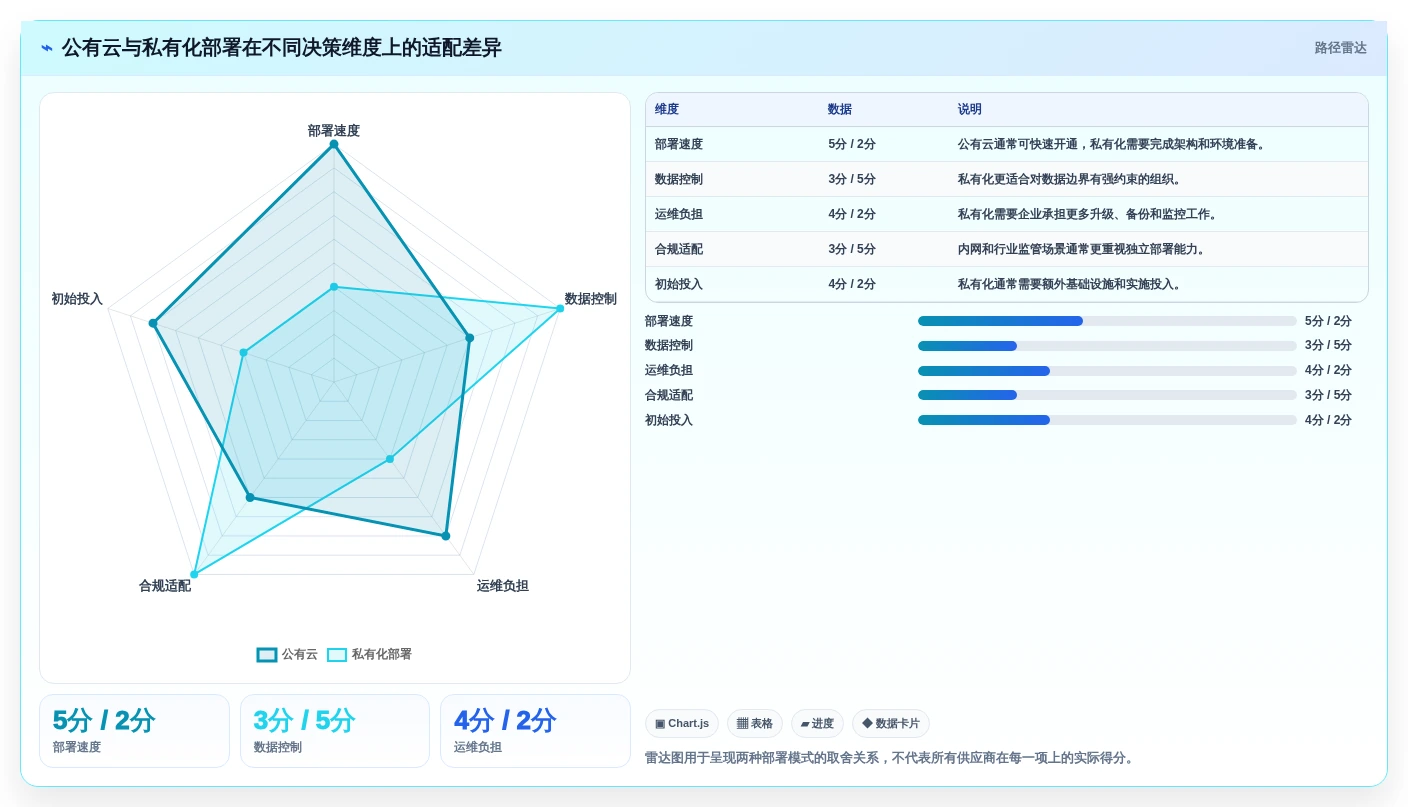1408x807 pixels.
Task: Click the 合规适配 progress bar
Action: pyautogui.click(x=1107, y=395)
